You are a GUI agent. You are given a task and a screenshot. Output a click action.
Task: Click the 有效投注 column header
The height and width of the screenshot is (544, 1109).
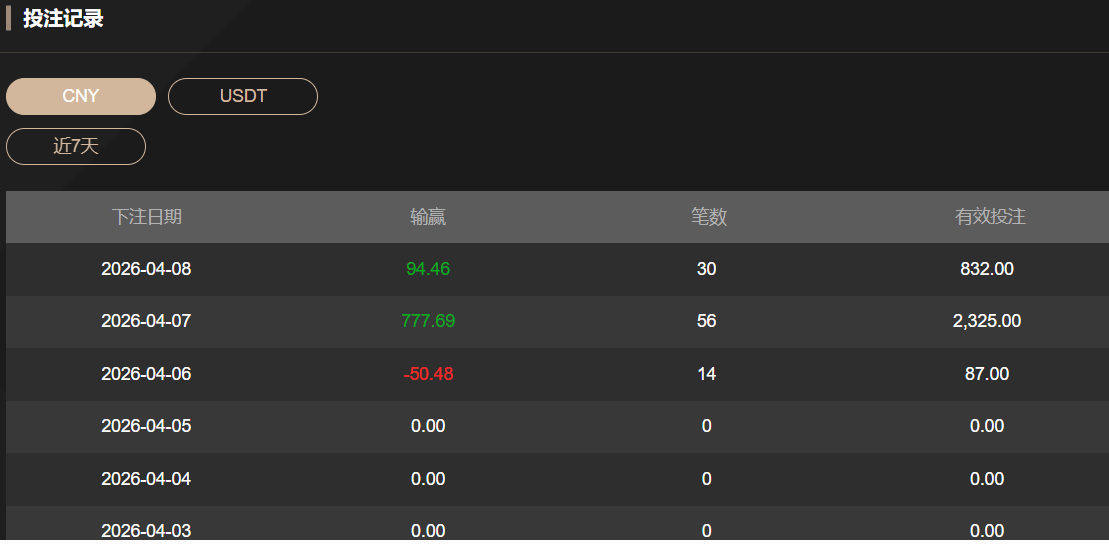[x=989, y=217]
